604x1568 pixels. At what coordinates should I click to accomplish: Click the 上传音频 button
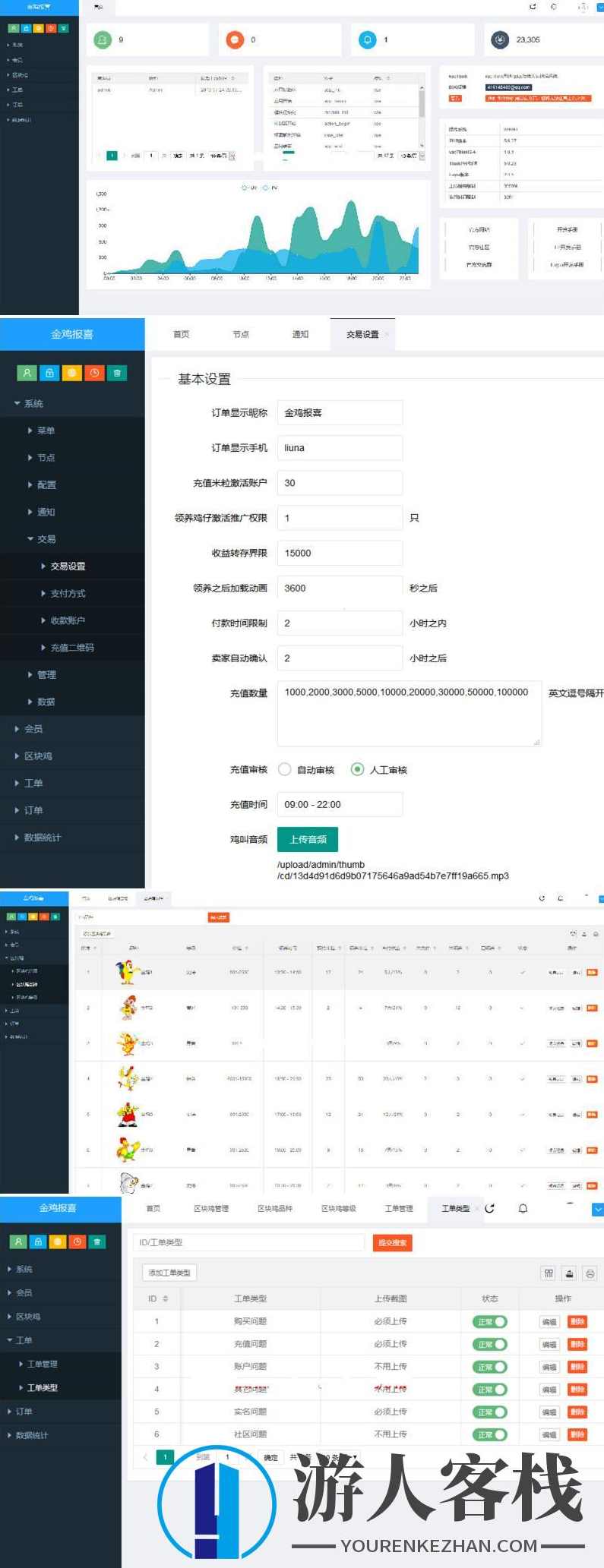point(308,839)
